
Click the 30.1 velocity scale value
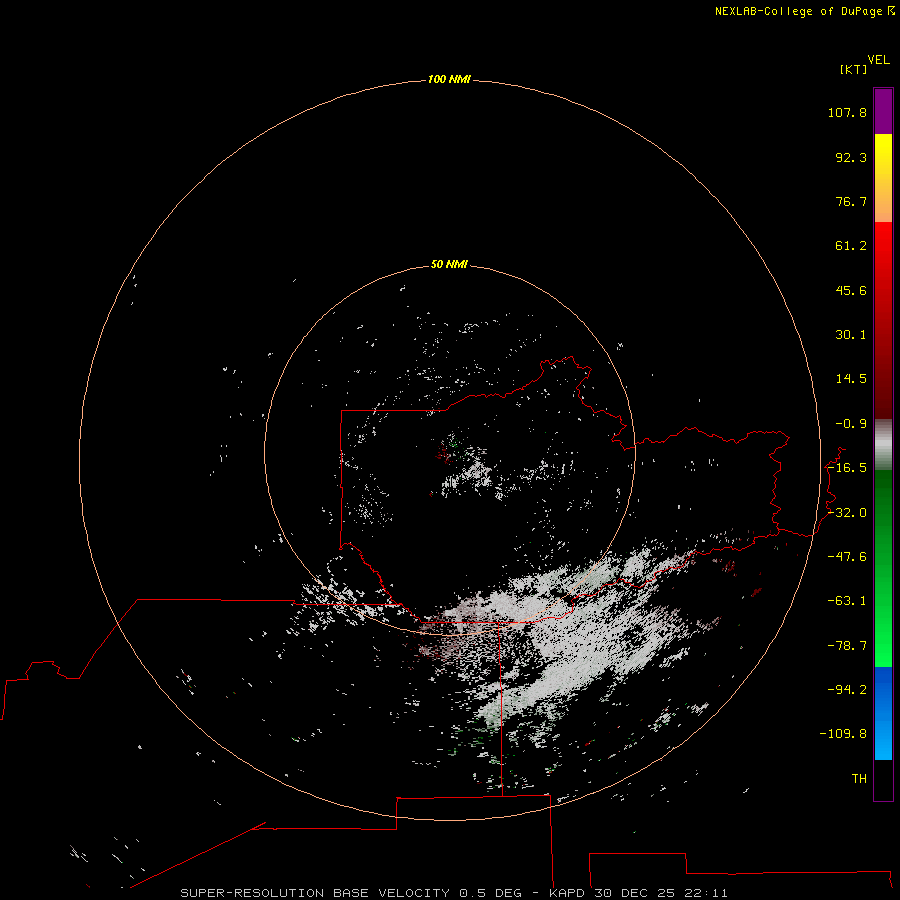pyautogui.click(x=851, y=335)
